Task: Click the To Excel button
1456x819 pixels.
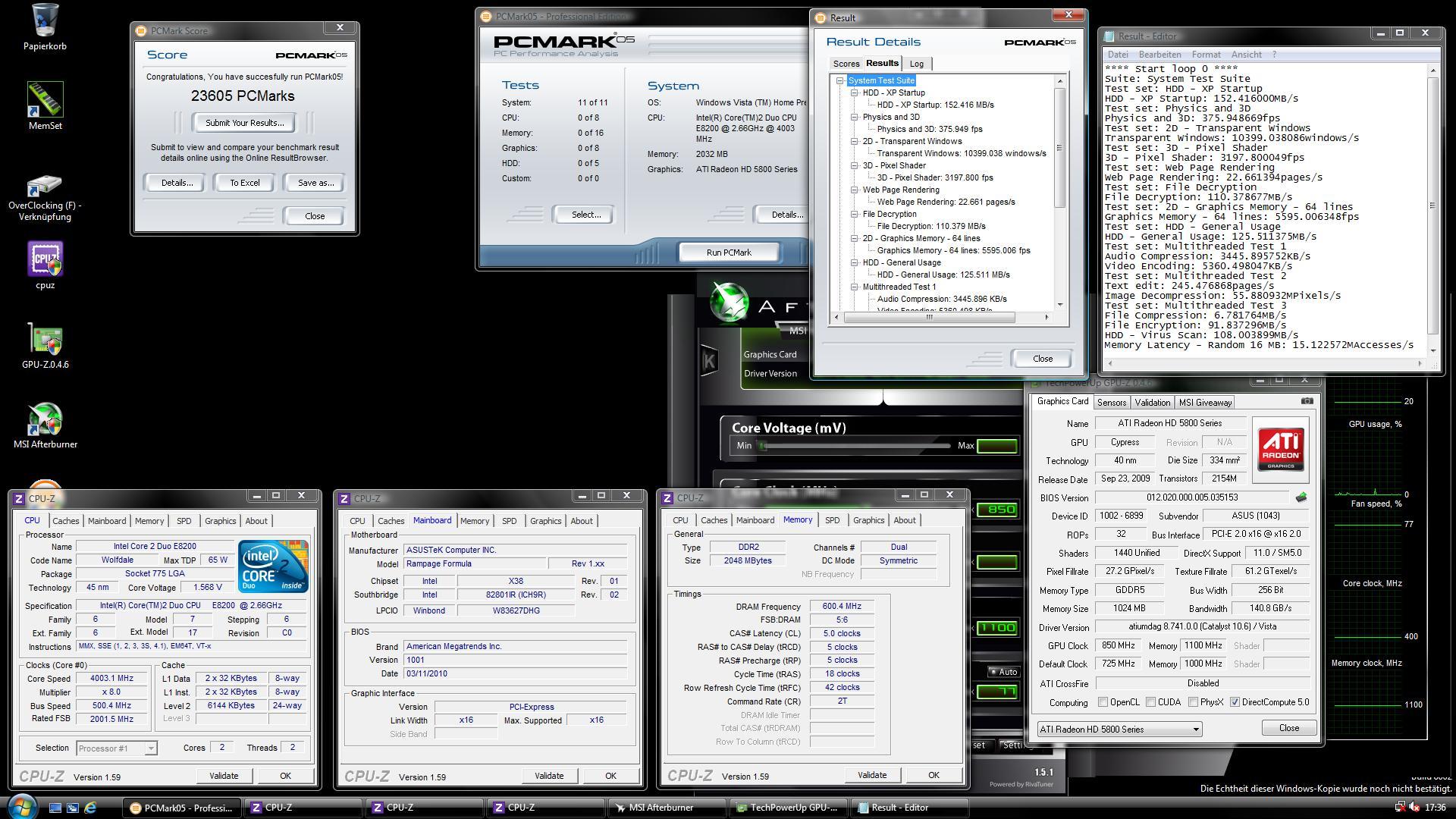Action: pos(244,183)
